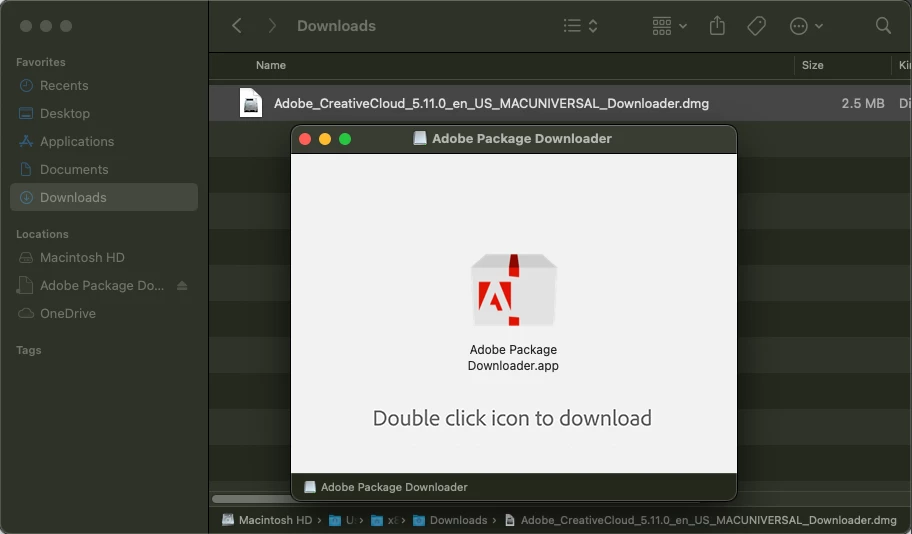The width and height of the screenshot is (912, 534).
Task: Sort files by the Name column header
Action: coord(270,65)
